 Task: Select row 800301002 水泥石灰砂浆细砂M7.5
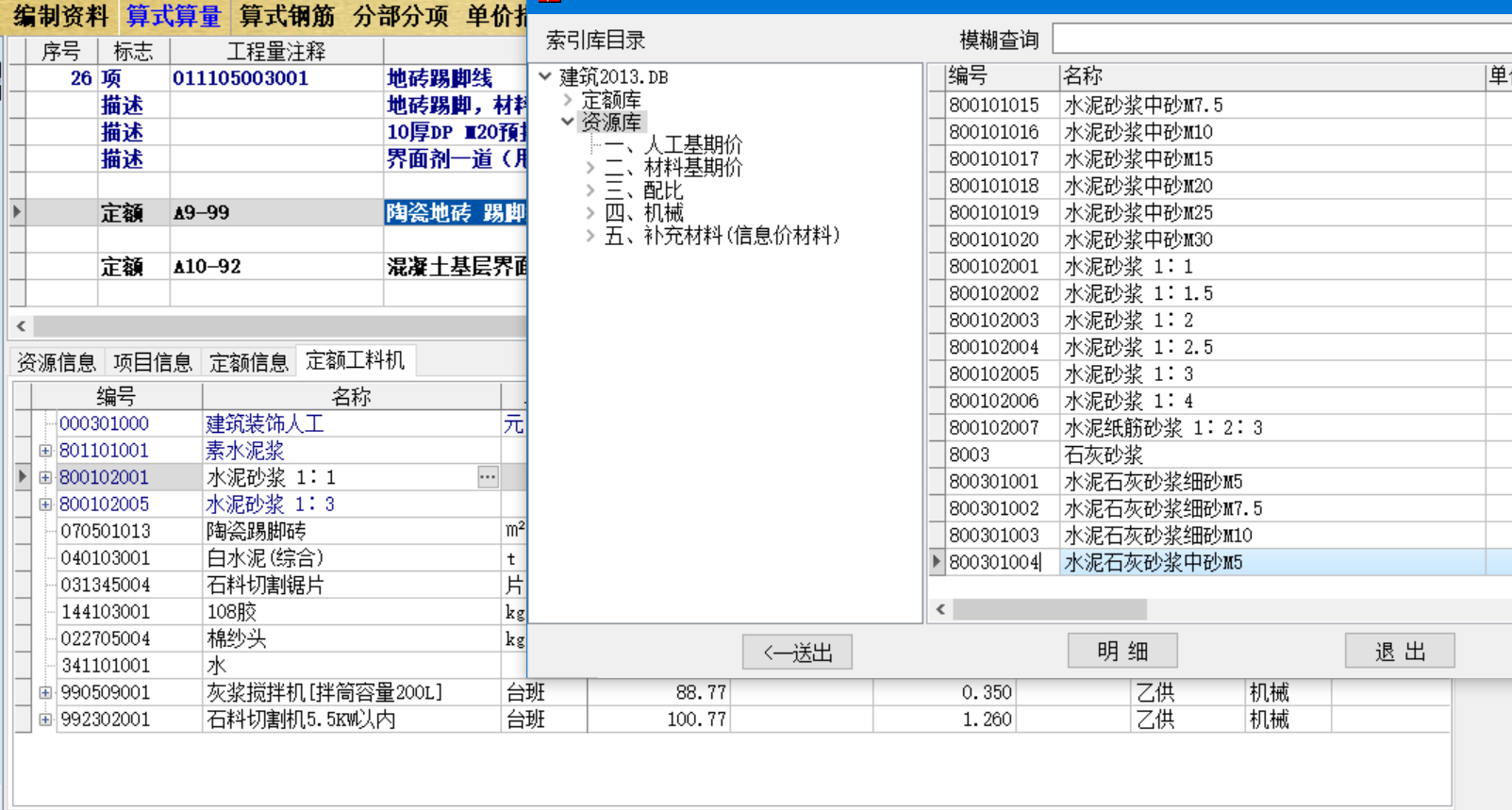pyautogui.click(x=1220, y=508)
